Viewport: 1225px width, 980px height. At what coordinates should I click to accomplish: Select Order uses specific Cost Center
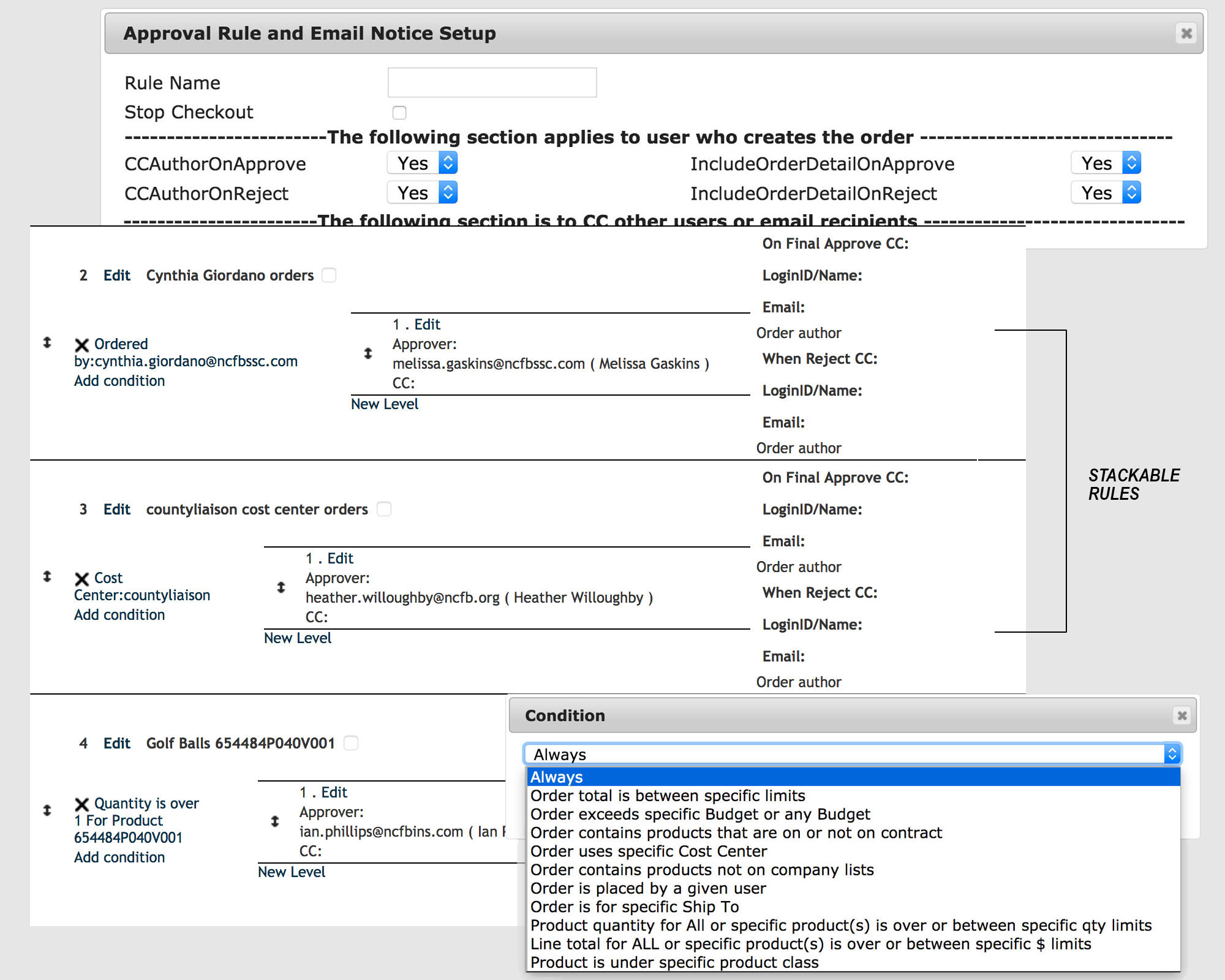853,851
